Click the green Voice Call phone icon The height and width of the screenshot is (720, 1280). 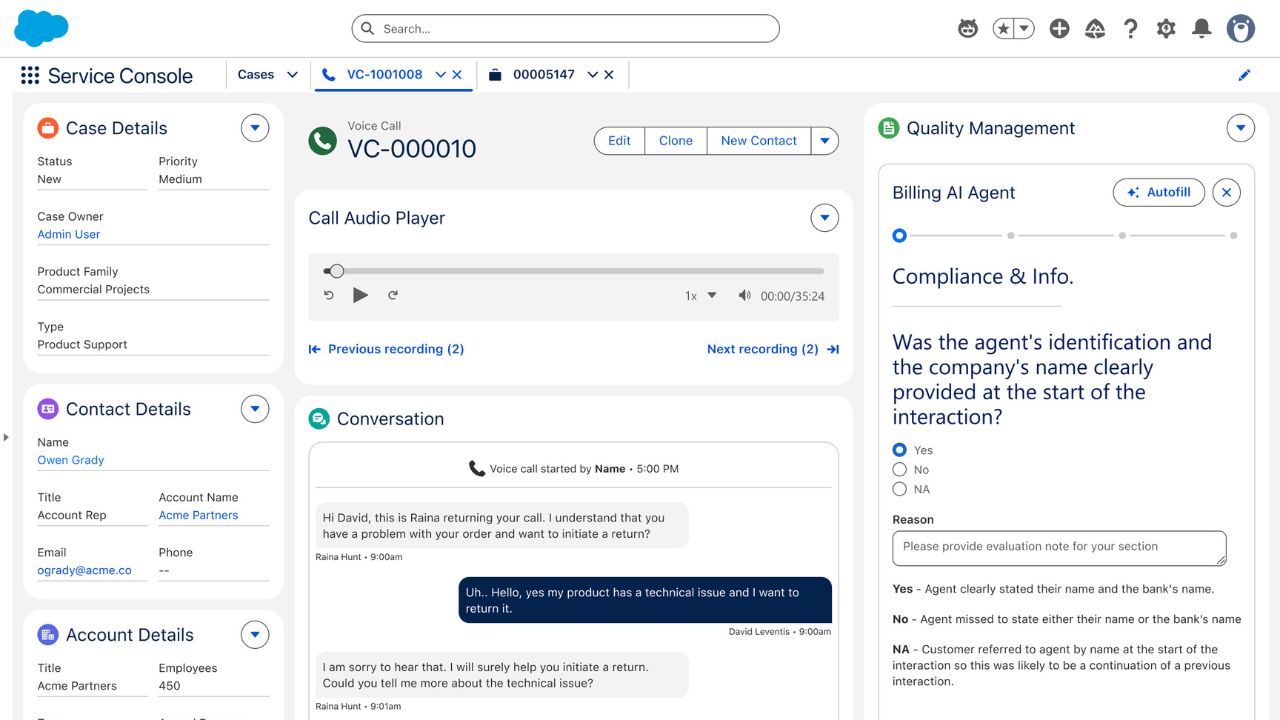point(322,141)
